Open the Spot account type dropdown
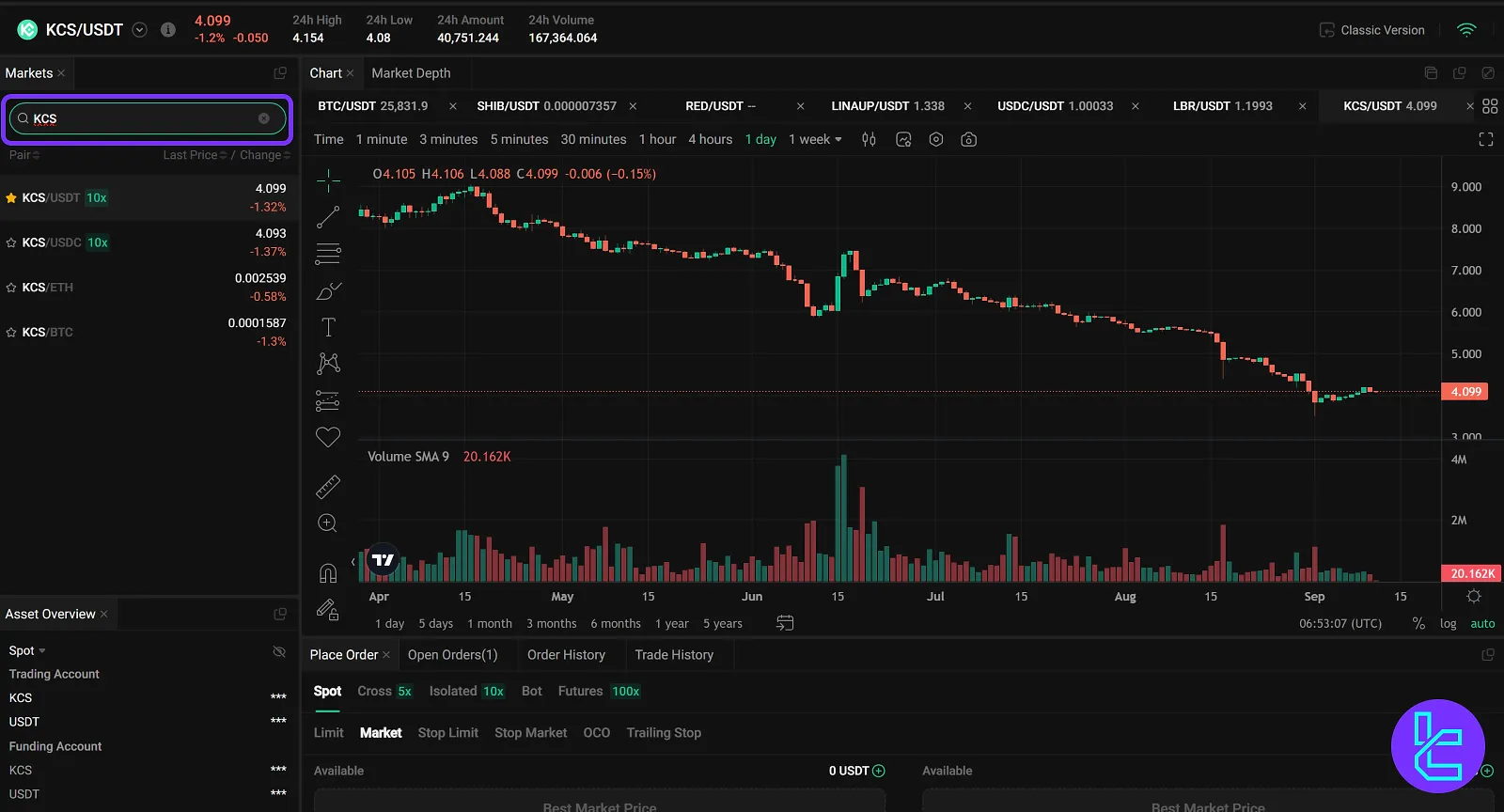 (x=27, y=650)
